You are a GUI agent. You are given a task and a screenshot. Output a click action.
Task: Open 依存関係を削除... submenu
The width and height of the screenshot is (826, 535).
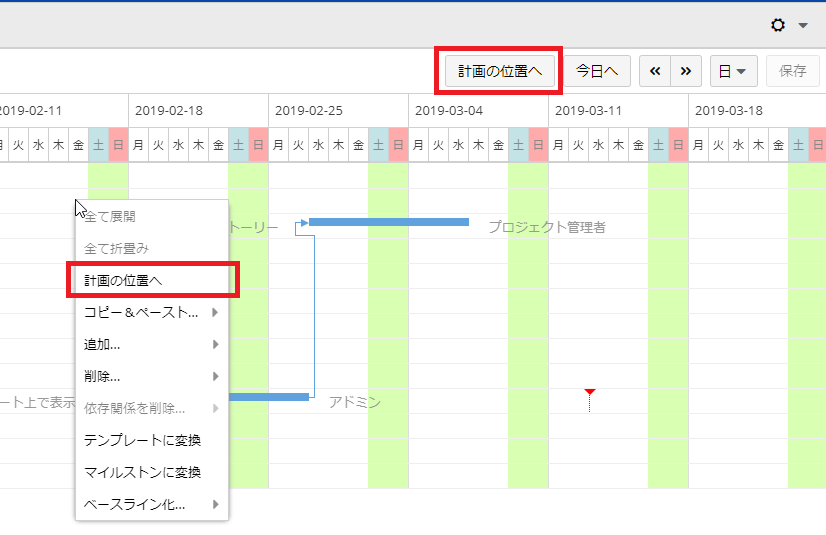[x=152, y=408]
